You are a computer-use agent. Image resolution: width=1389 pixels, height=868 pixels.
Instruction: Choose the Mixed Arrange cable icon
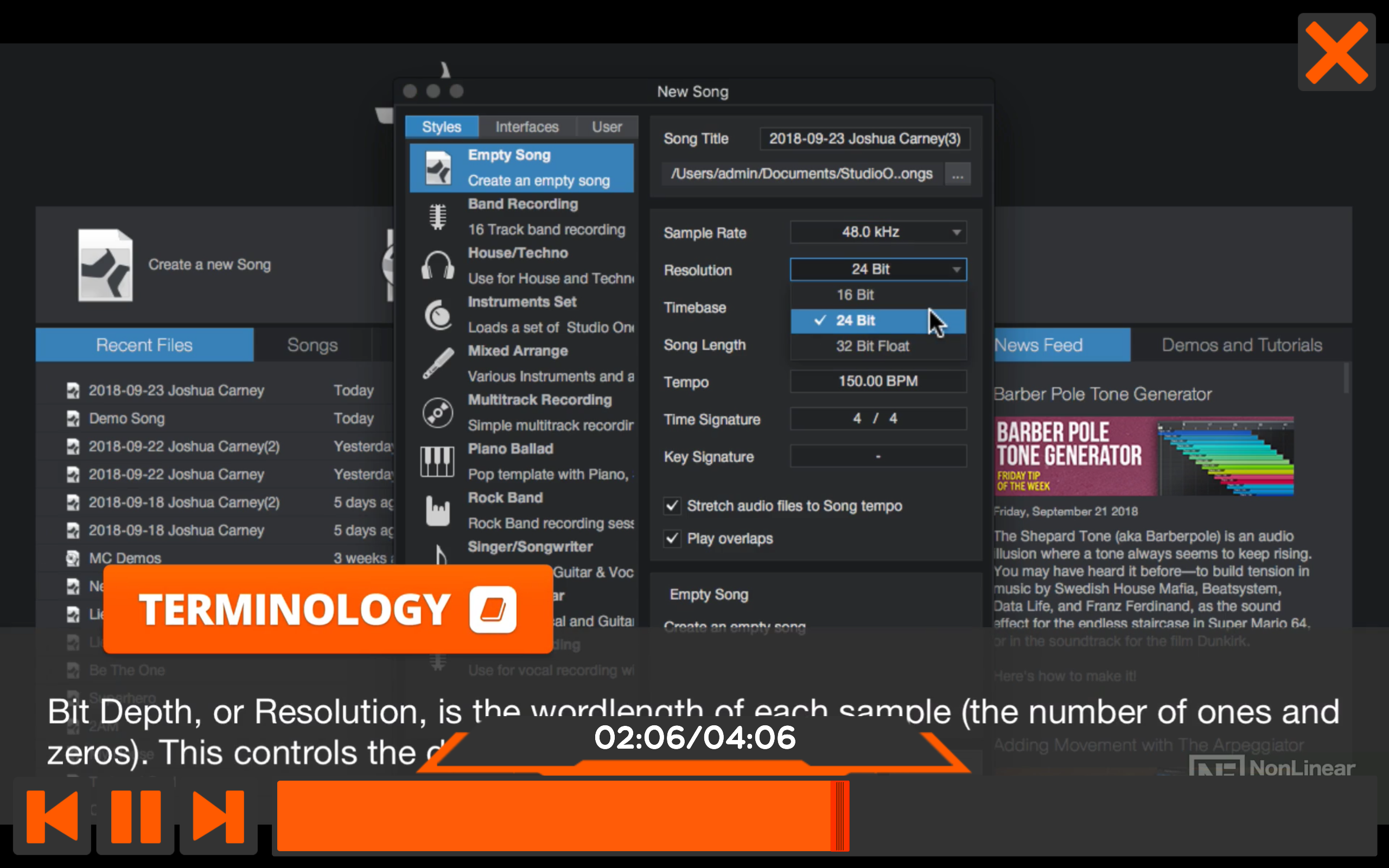pyautogui.click(x=438, y=363)
